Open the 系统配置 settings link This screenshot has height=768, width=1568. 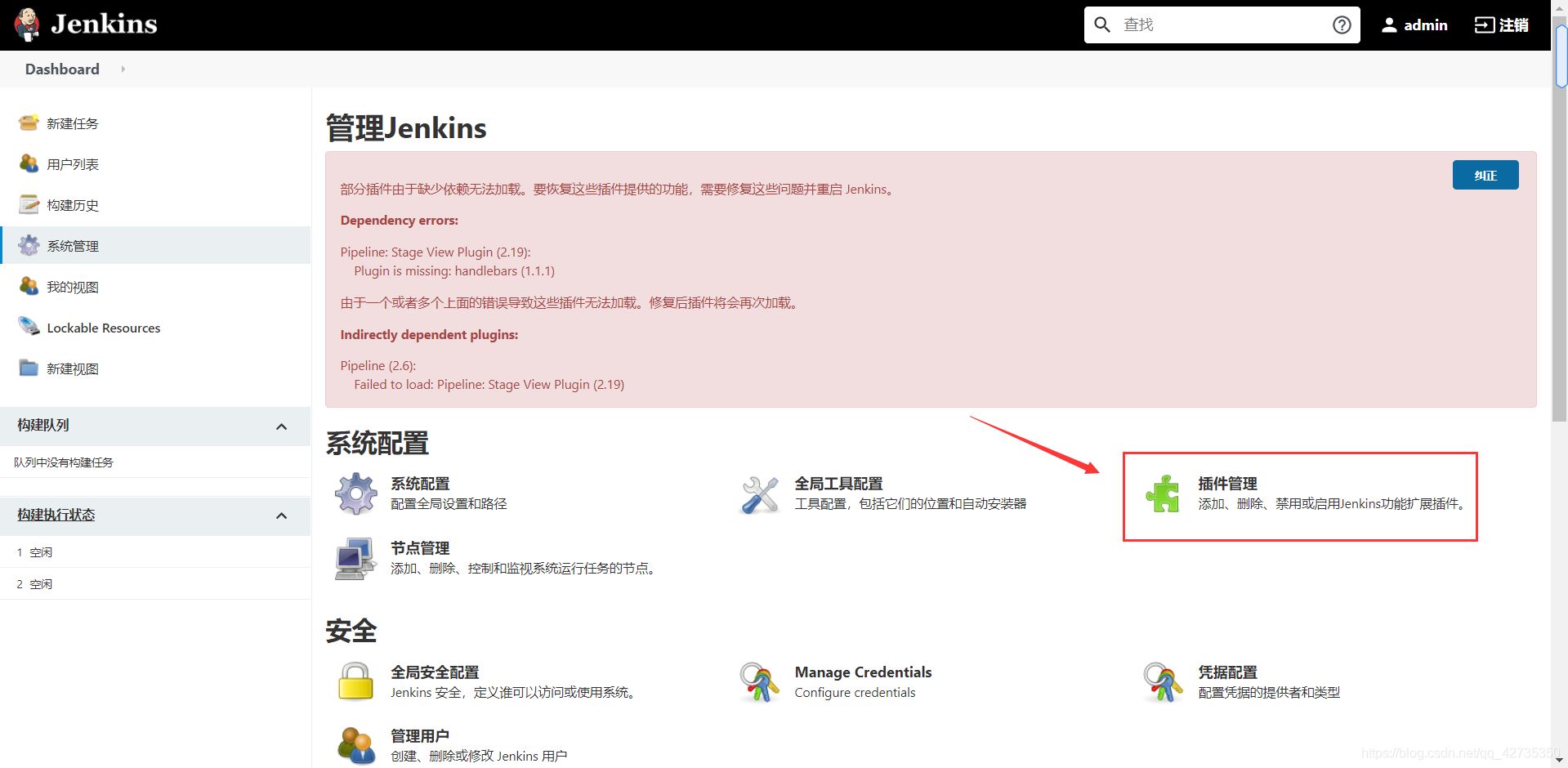coord(420,484)
